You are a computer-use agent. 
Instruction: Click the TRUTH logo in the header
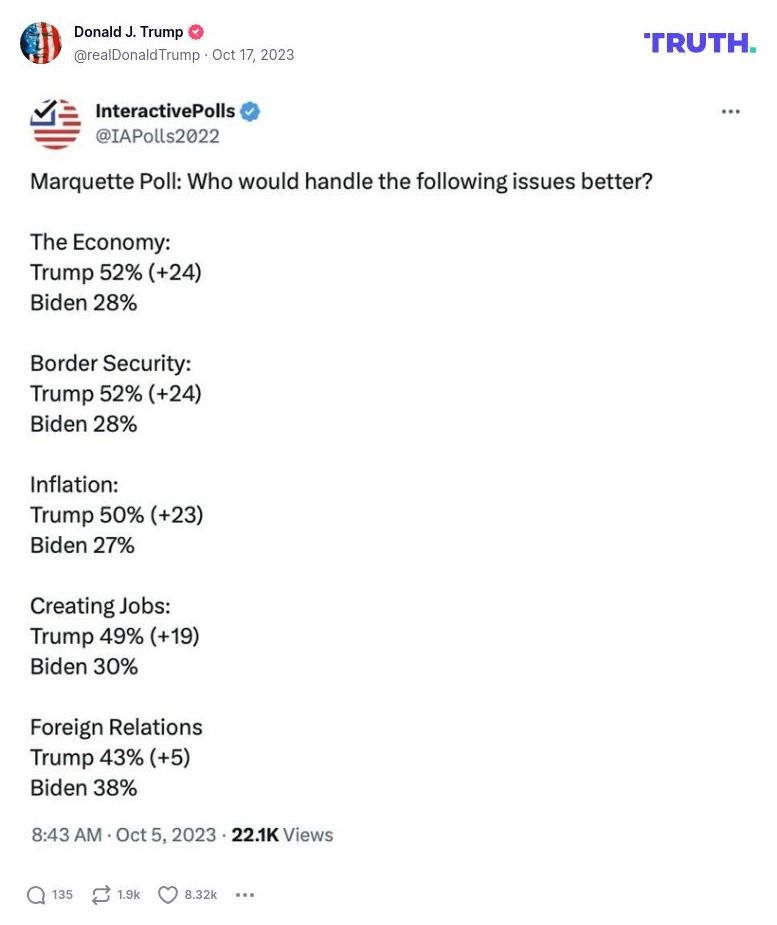tap(698, 43)
